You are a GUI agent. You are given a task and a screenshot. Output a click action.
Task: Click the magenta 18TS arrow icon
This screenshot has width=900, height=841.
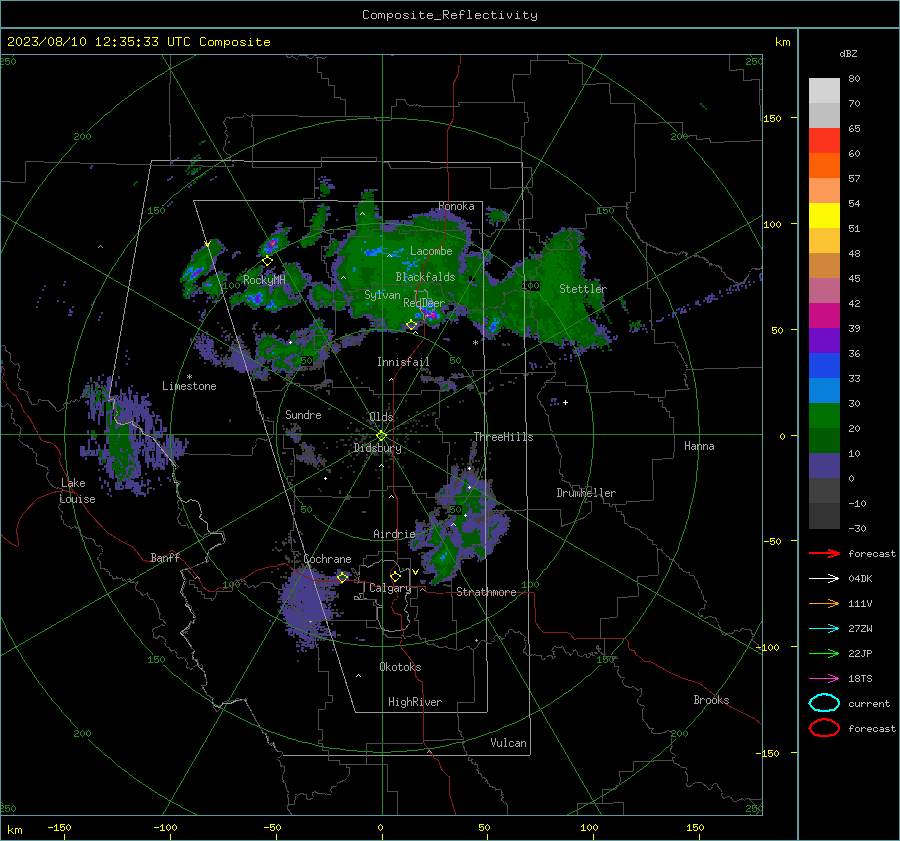click(824, 679)
